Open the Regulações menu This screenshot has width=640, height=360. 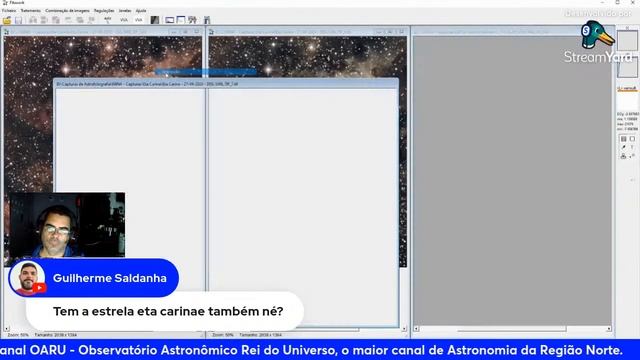pyautogui.click(x=104, y=11)
